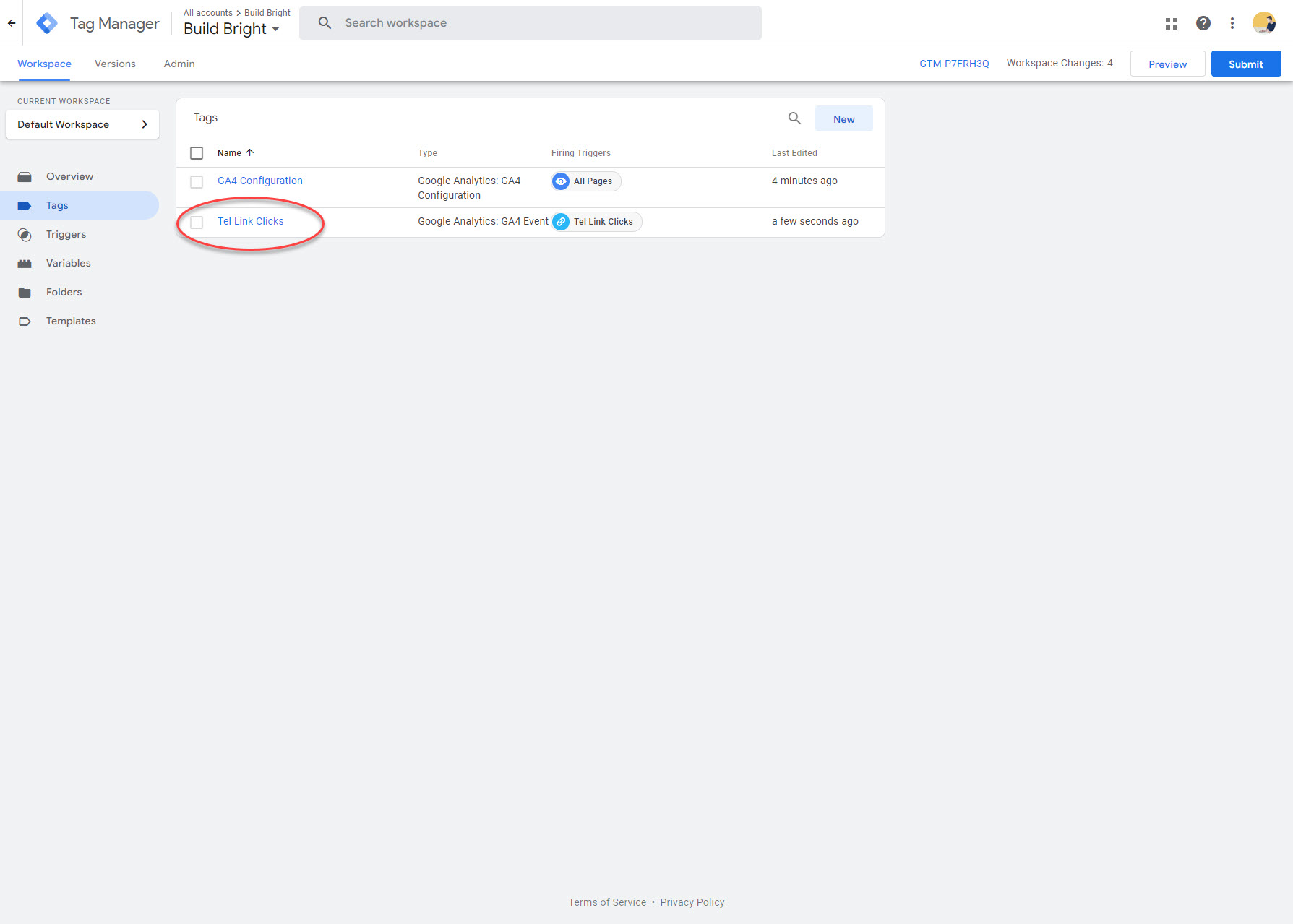Switch to the Versions tab
This screenshot has width=1293, height=924.
(x=115, y=64)
